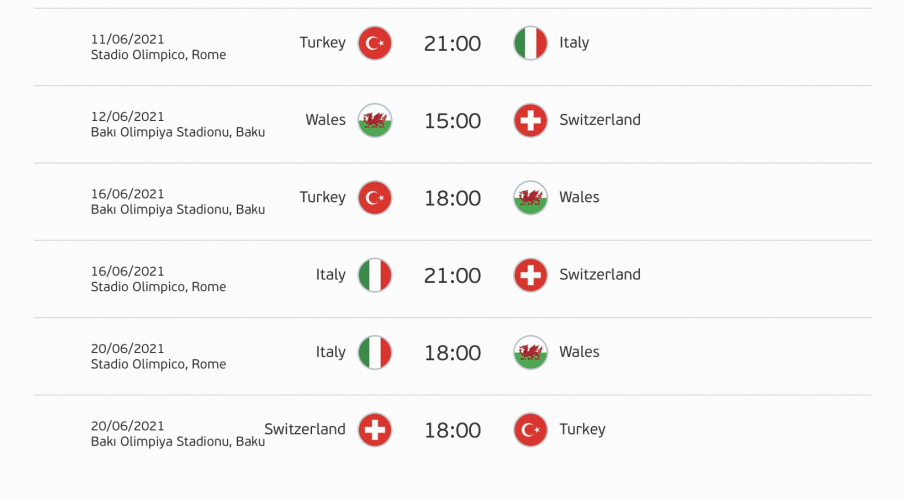Click Switzerland's flag in the Switzerland vs Turkey match
The image size is (904, 500).
[375, 430]
